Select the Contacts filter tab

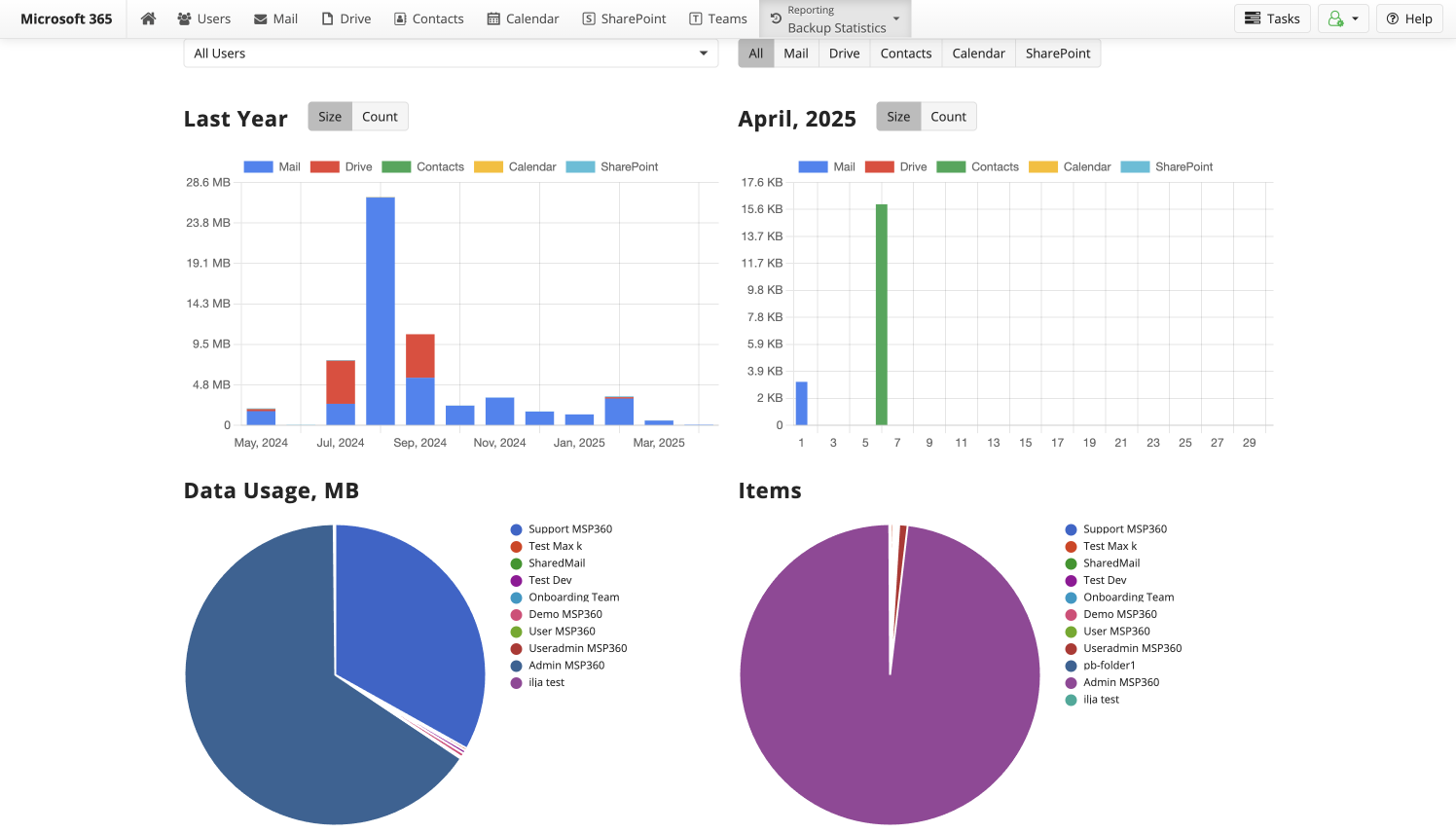(905, 53)
